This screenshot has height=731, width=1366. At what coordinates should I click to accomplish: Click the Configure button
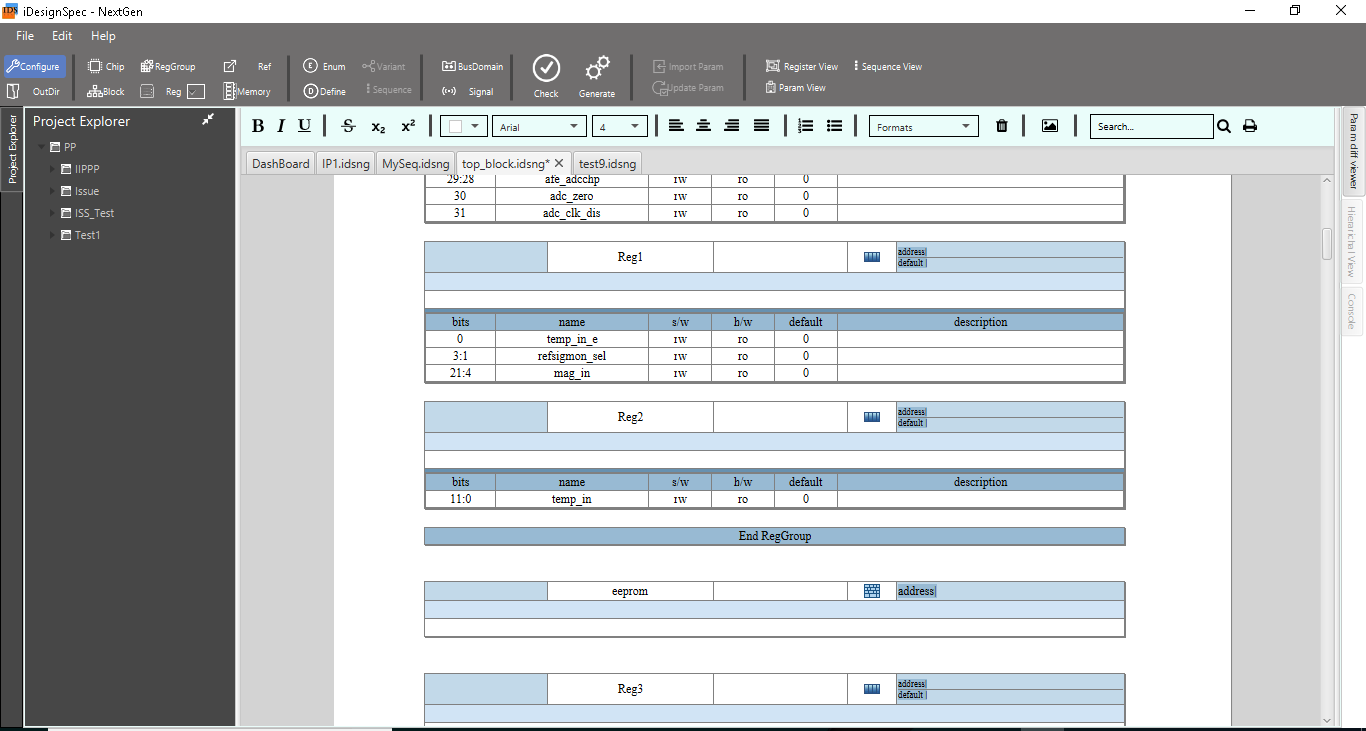pyautogui.click(x=34, y=67)
